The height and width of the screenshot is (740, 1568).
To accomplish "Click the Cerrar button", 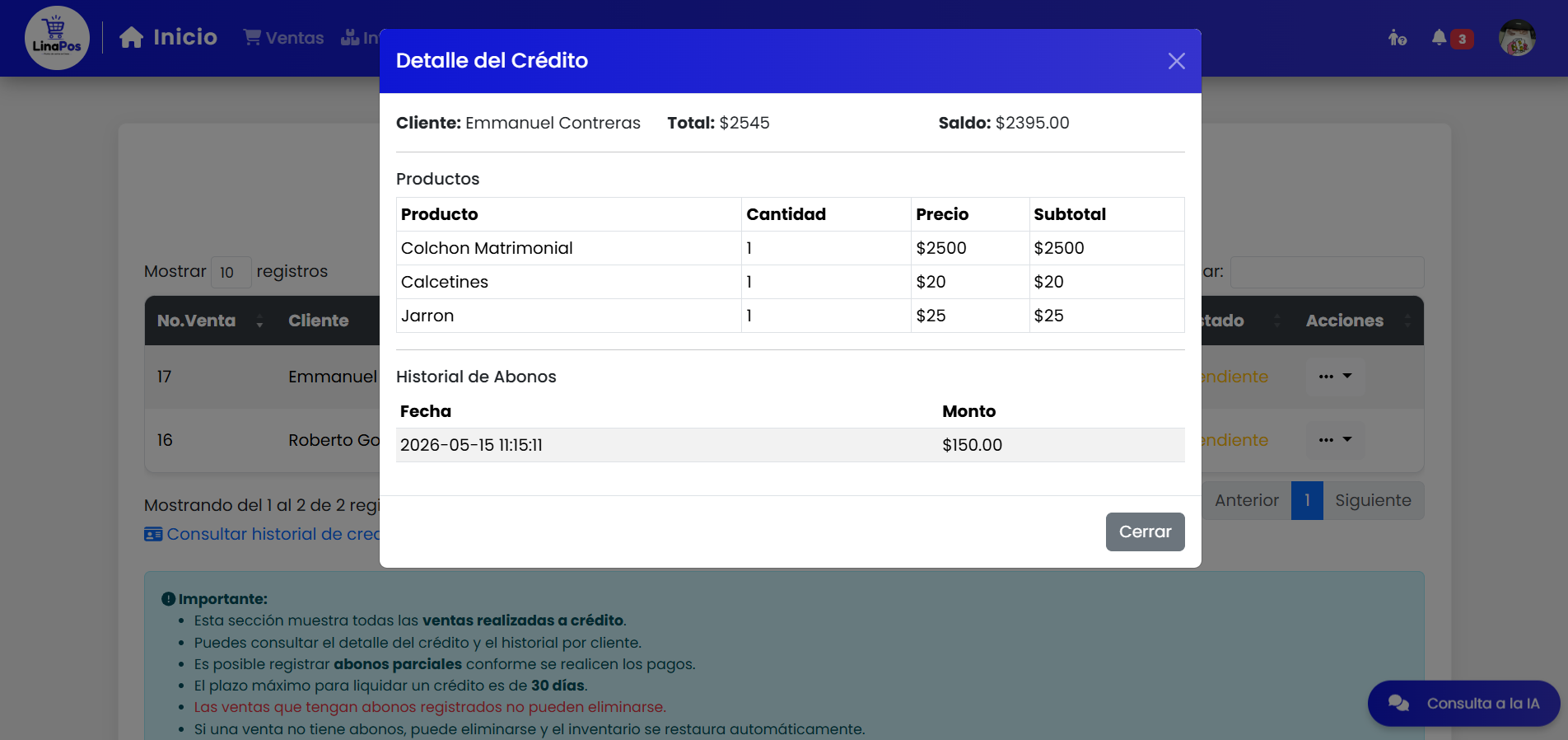I will [x=1145, y=532].
